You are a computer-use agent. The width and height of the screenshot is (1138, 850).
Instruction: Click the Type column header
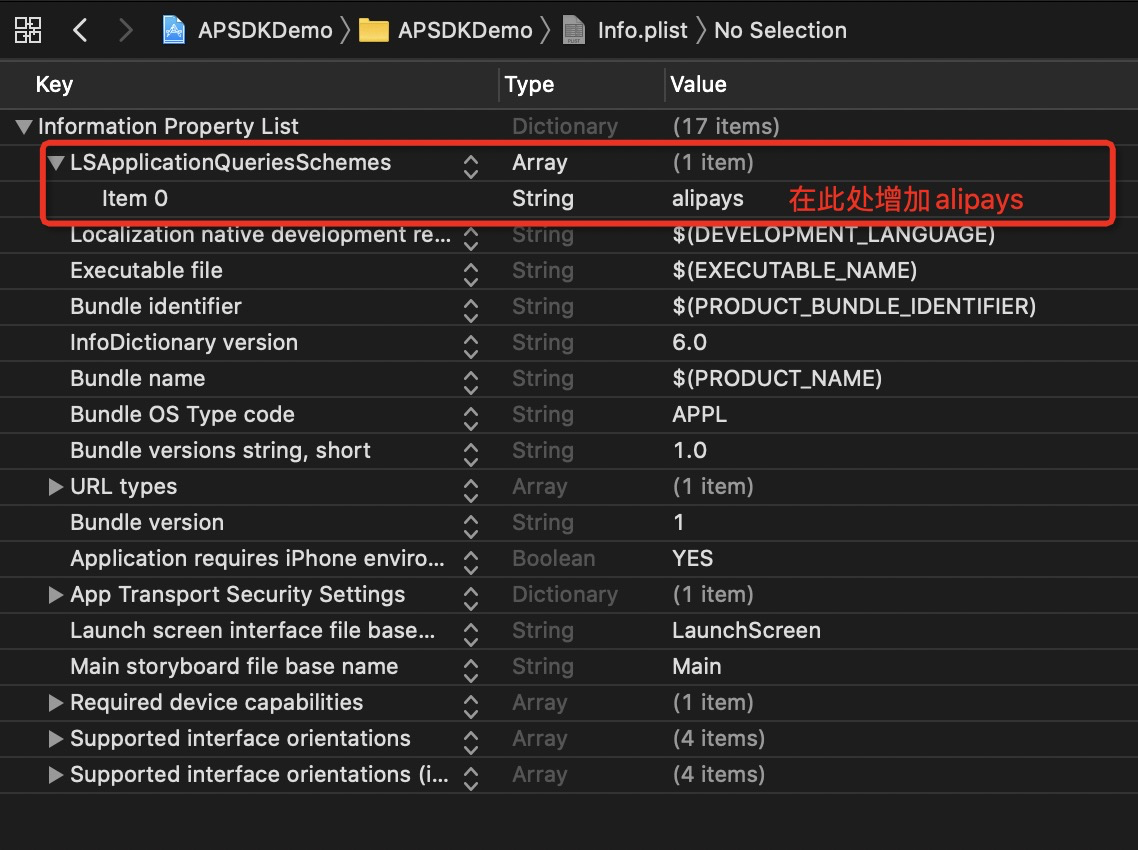point(529,84)
